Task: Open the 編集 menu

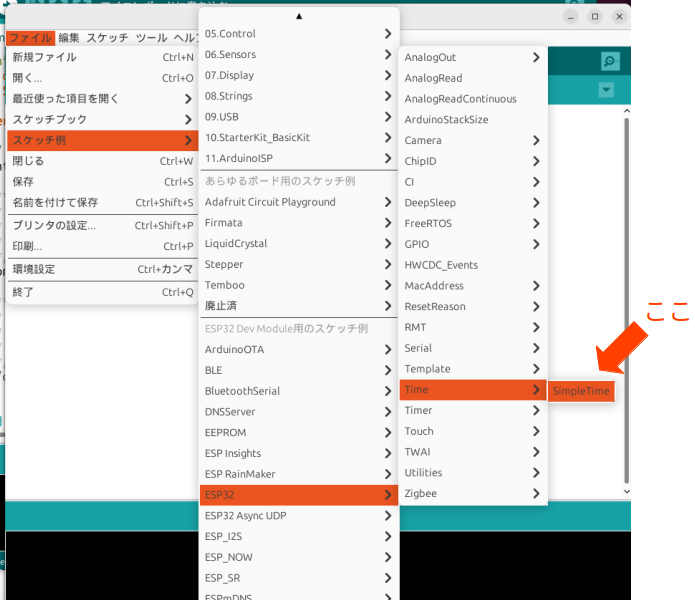Action: [69, 38]
